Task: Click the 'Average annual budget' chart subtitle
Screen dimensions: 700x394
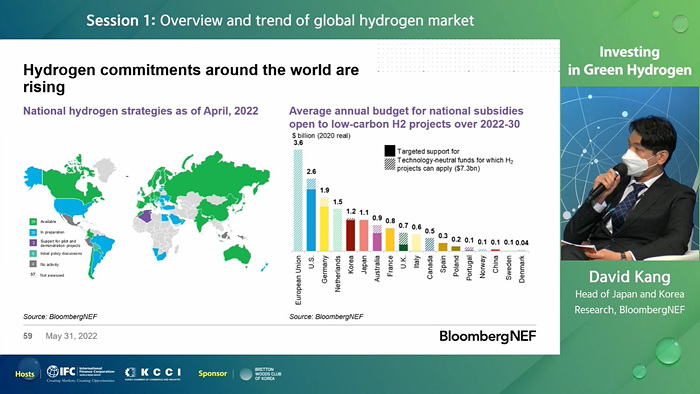Action: pyautogui.click(x=406, y=117)
